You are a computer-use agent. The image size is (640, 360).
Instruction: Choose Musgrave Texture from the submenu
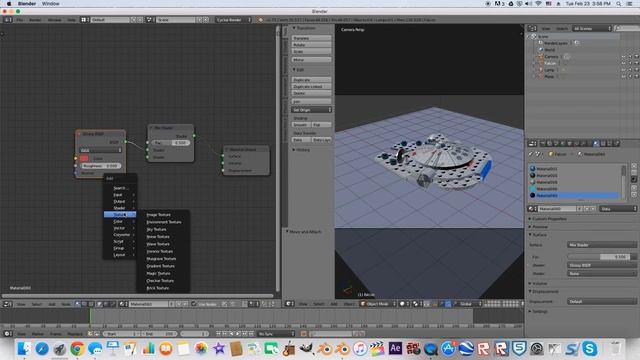point(161,259)
